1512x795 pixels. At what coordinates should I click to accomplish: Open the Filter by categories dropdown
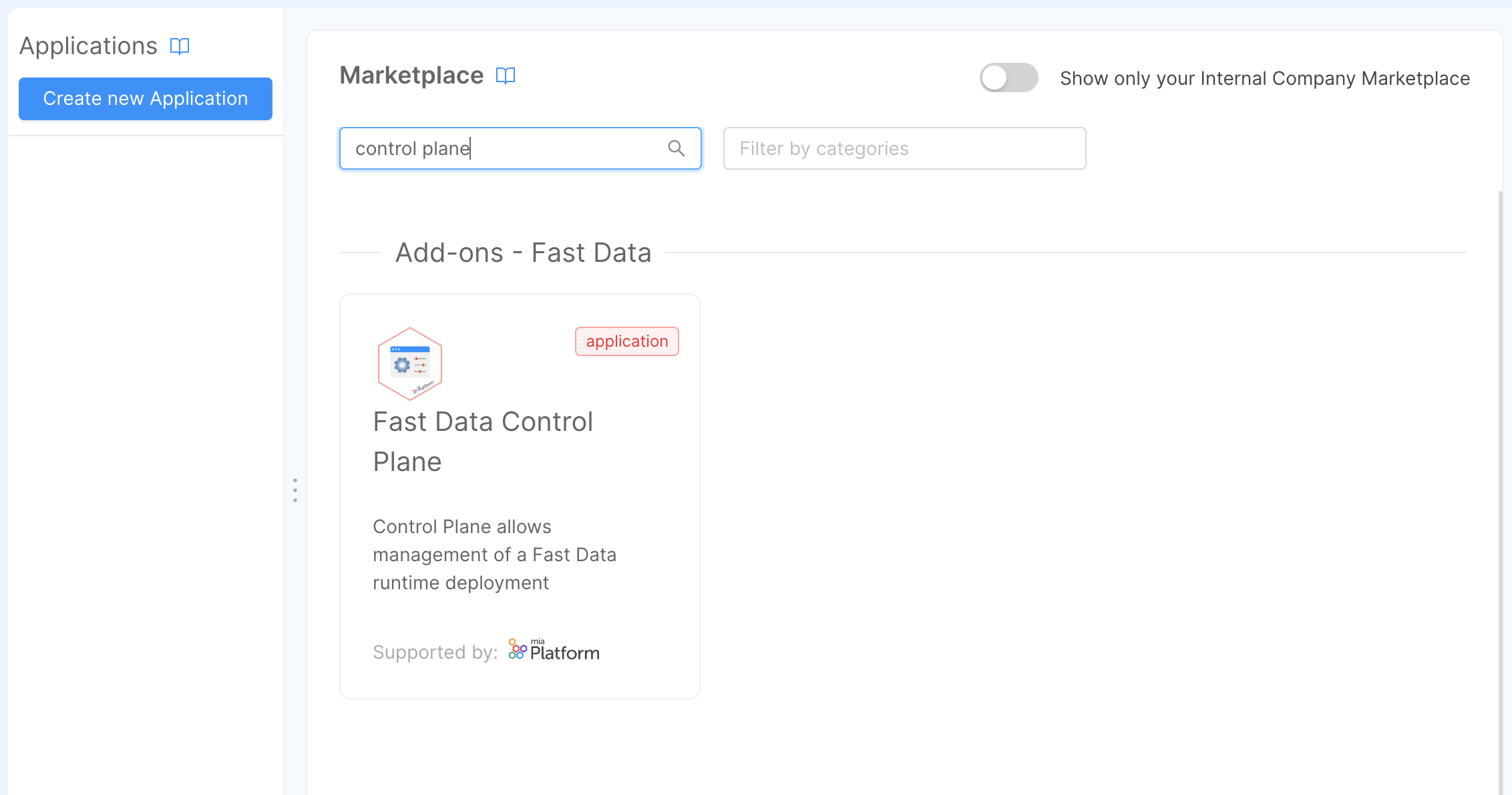click(904, 148)
